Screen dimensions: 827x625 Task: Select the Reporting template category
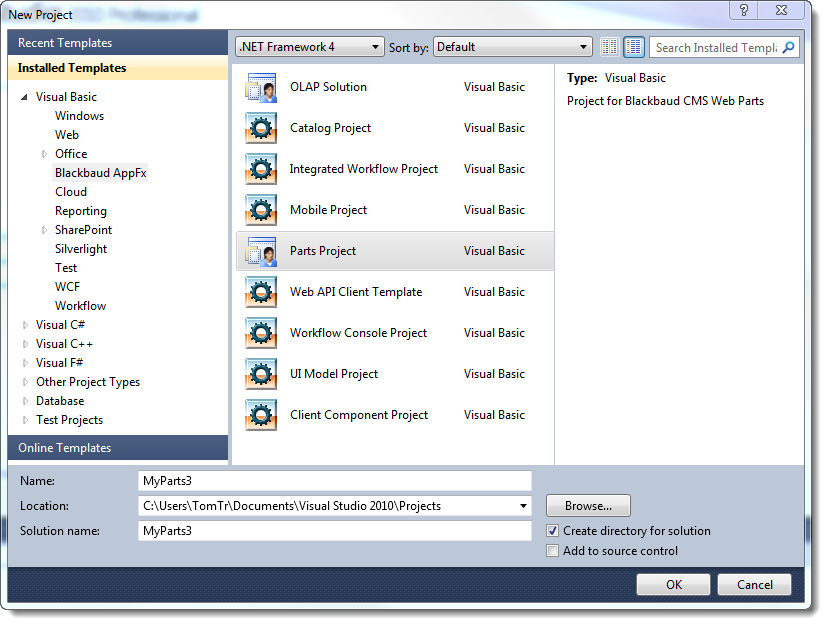click(81, 211)
